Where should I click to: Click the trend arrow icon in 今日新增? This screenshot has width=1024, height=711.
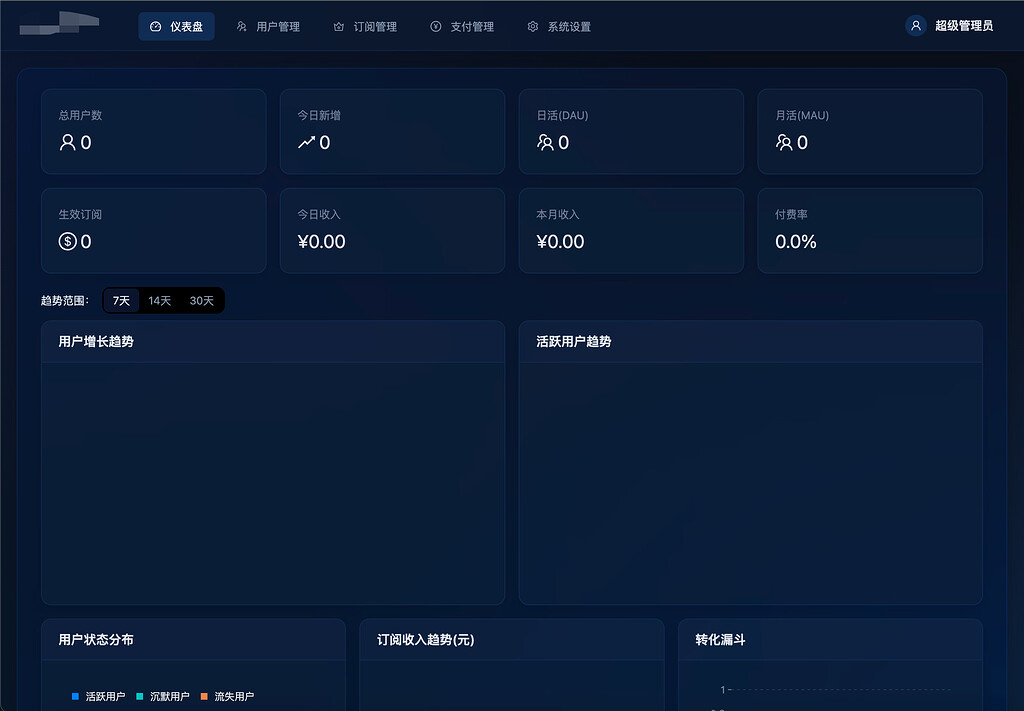(306, 142)
